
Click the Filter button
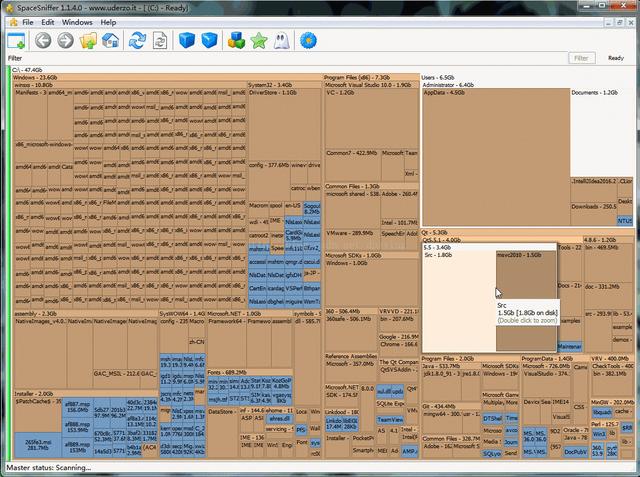582,58
